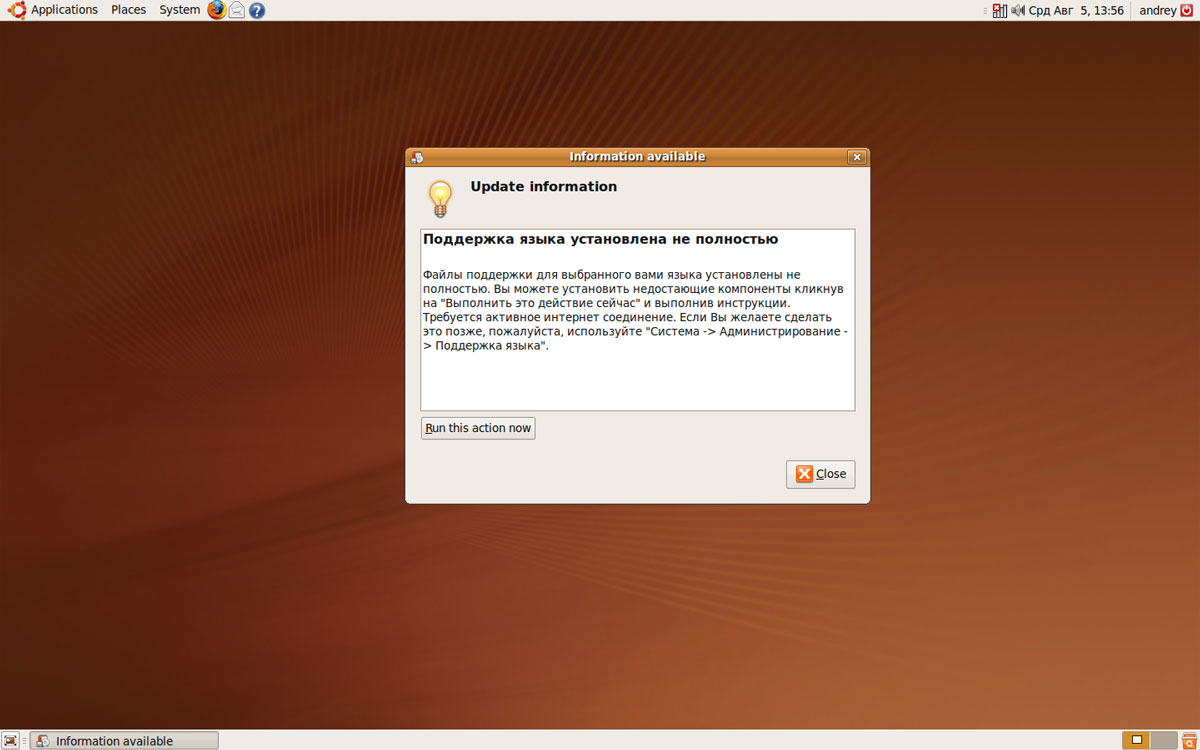The height and width of the screenshot is (750, 1200).
Task: Switch to the first workspace
Action: 1136,741
